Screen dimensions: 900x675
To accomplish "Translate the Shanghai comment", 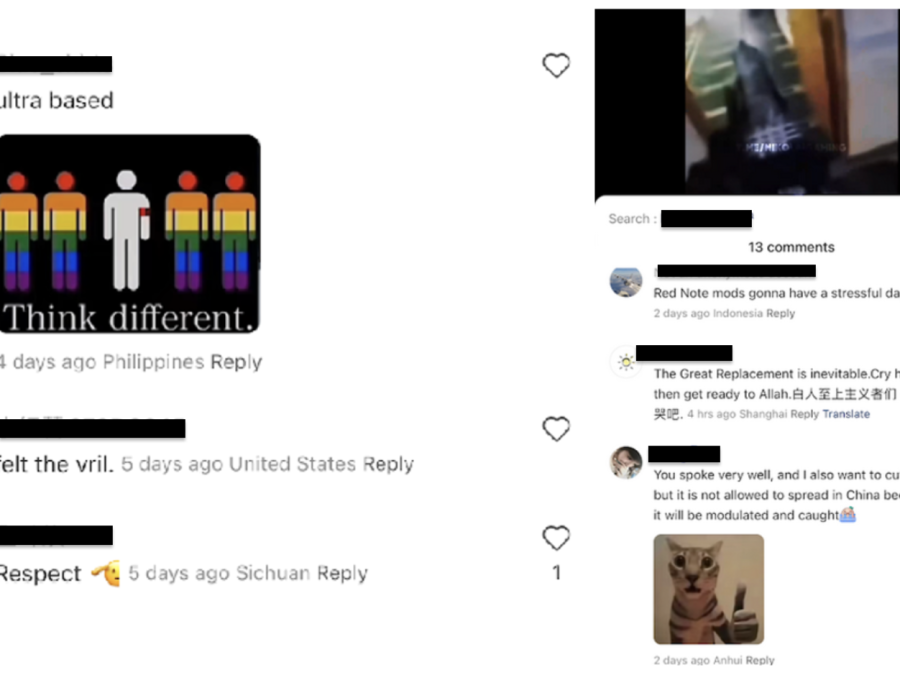I will (846, 414).
